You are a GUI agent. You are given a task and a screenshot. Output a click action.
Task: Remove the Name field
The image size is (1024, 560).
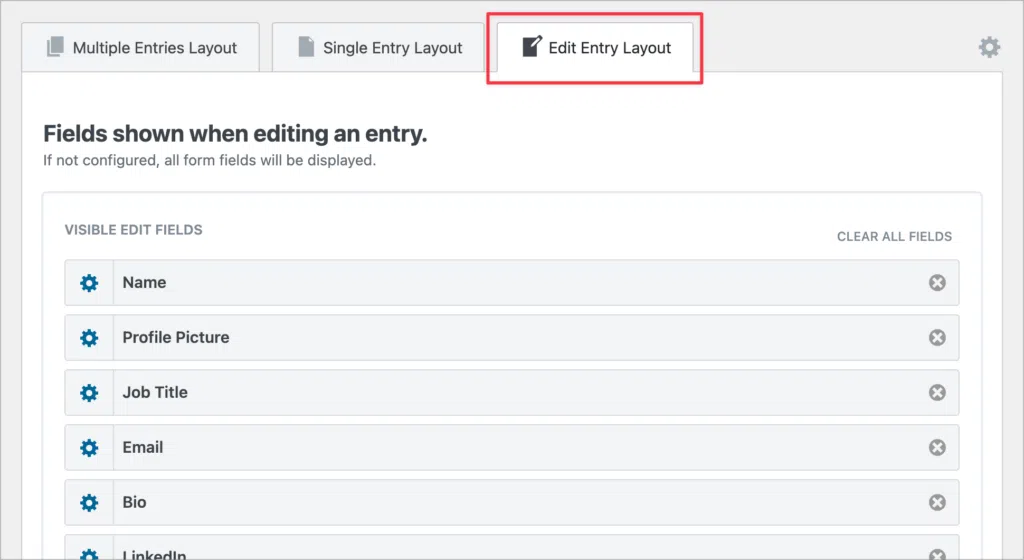937,283
